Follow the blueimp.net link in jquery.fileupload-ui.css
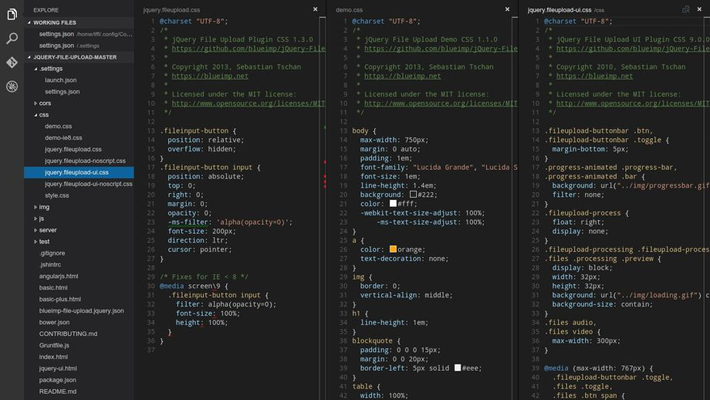Screen dimensions: 710x400 (595, 76)
